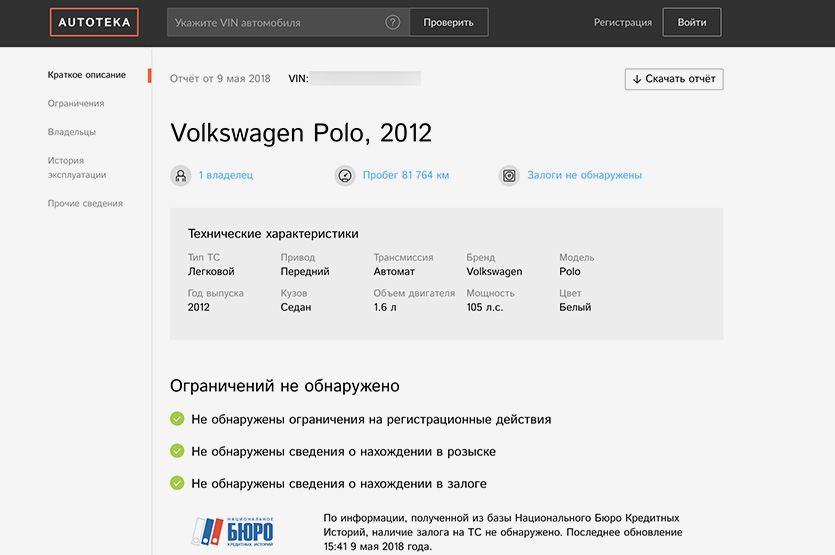Open the Пробег 81 764 км link
The width and height of the screenshot is (835, 555).
tap(406, 175)
